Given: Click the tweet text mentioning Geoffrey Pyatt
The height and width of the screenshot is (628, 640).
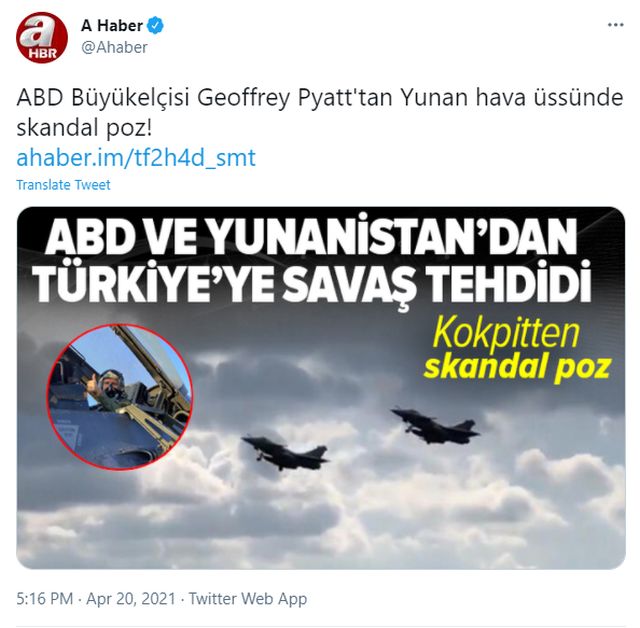Looking at the screenshot, I should [x=320, y=98].
